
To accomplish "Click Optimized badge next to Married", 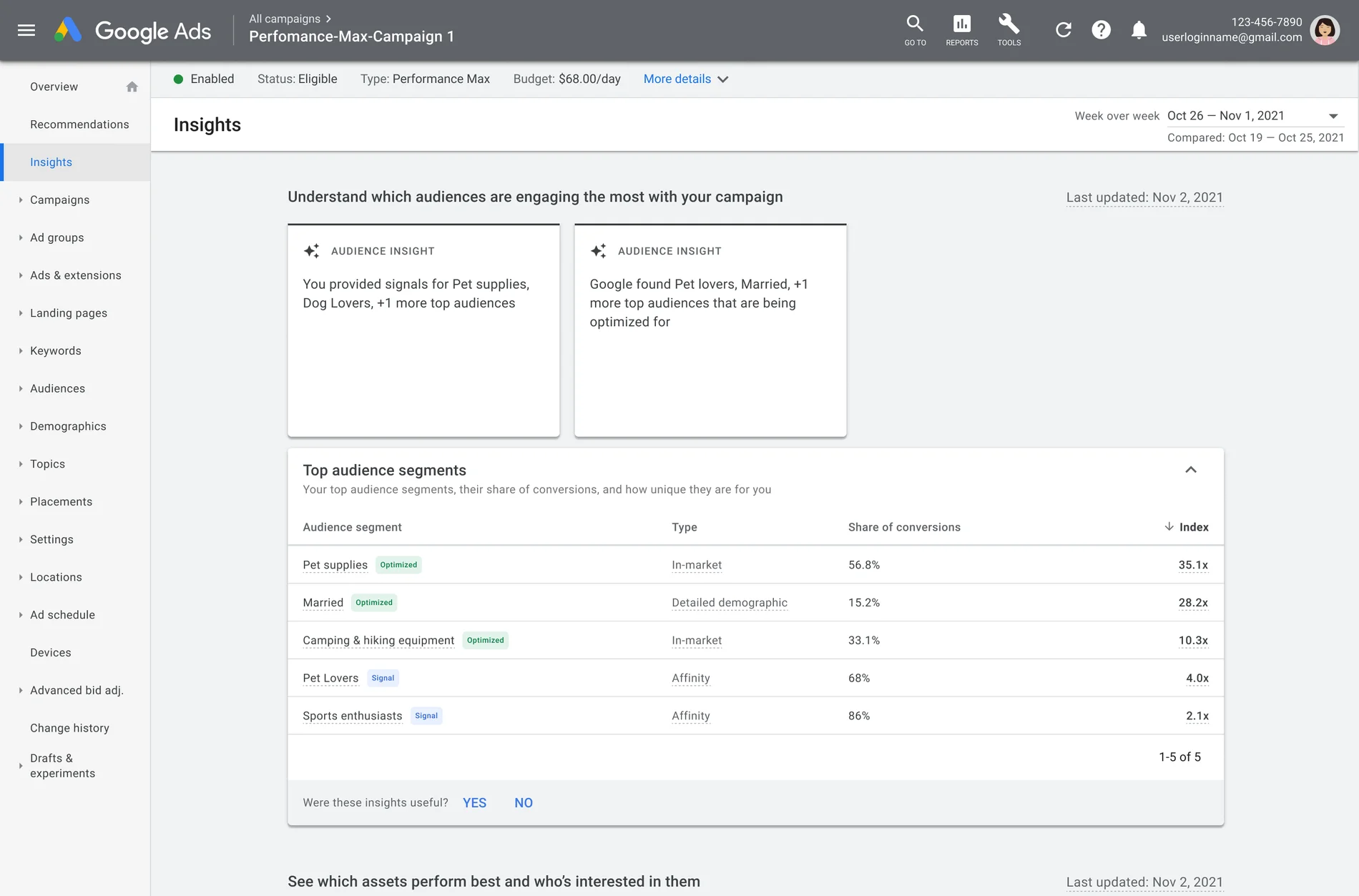I will point(374,603).
